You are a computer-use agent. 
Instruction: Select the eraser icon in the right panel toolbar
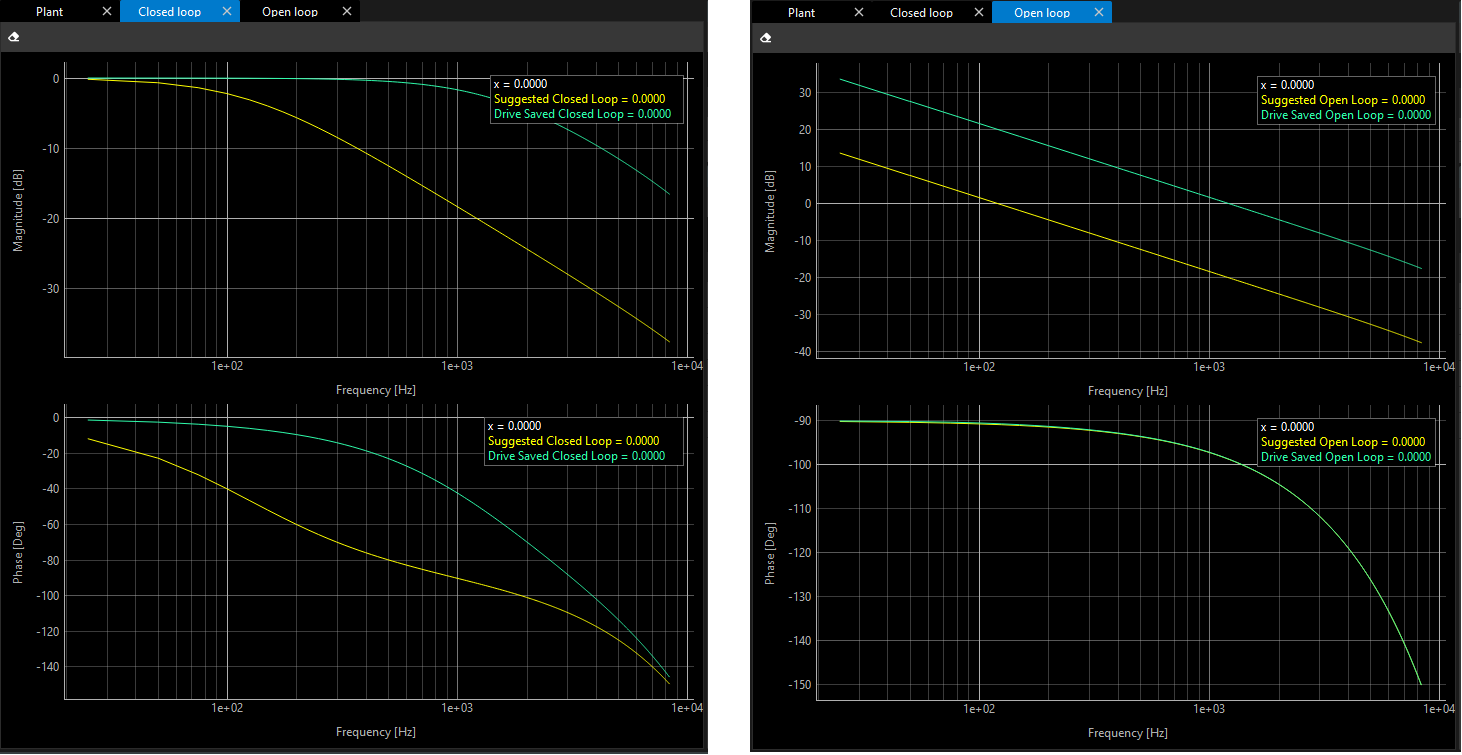pyautogui.click(x=765, y=36)
